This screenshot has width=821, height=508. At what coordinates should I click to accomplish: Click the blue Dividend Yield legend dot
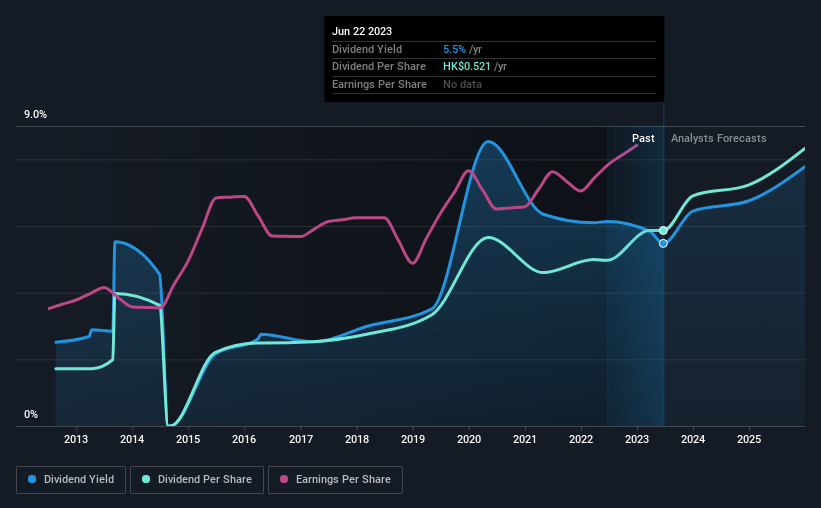(x=32, y=479)
